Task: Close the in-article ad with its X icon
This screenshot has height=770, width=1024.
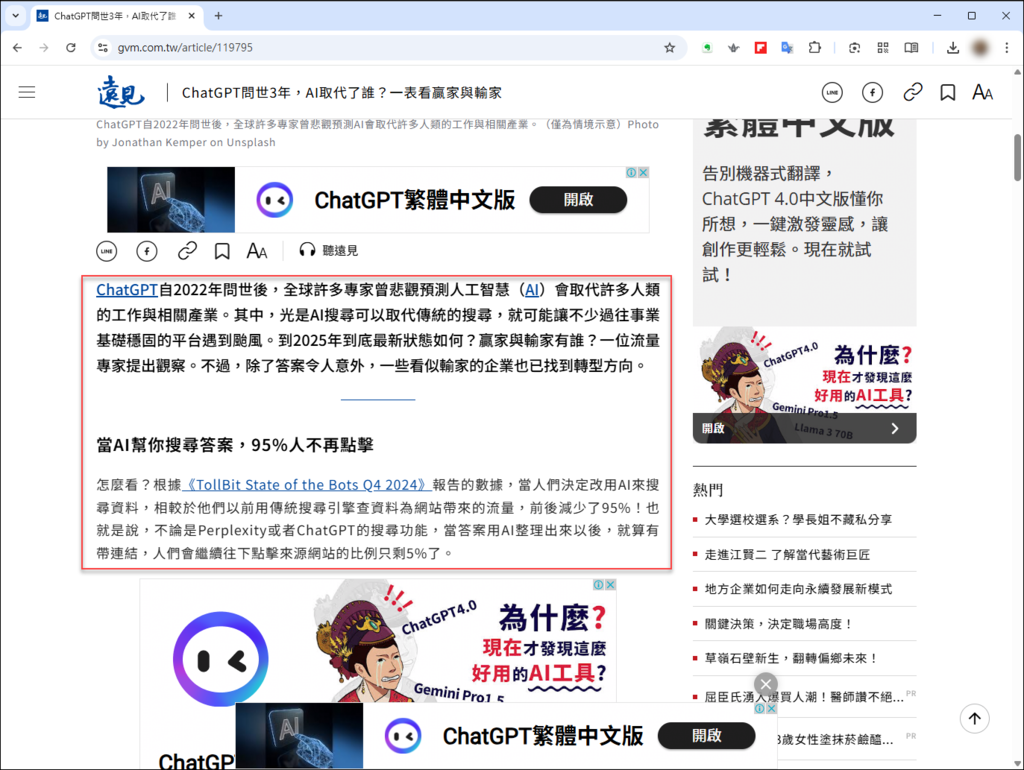Action: click(x=610, y=585)
